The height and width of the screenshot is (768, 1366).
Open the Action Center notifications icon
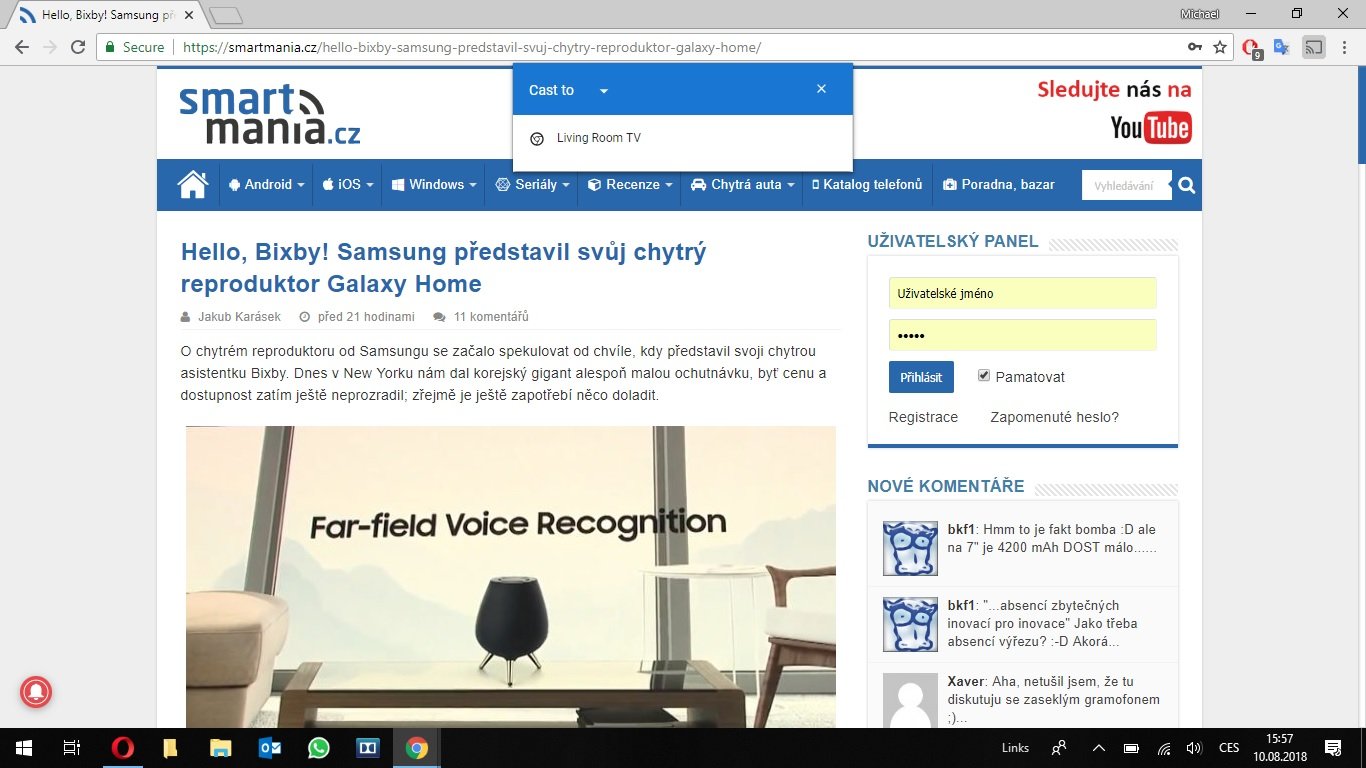coord(1332,748)
